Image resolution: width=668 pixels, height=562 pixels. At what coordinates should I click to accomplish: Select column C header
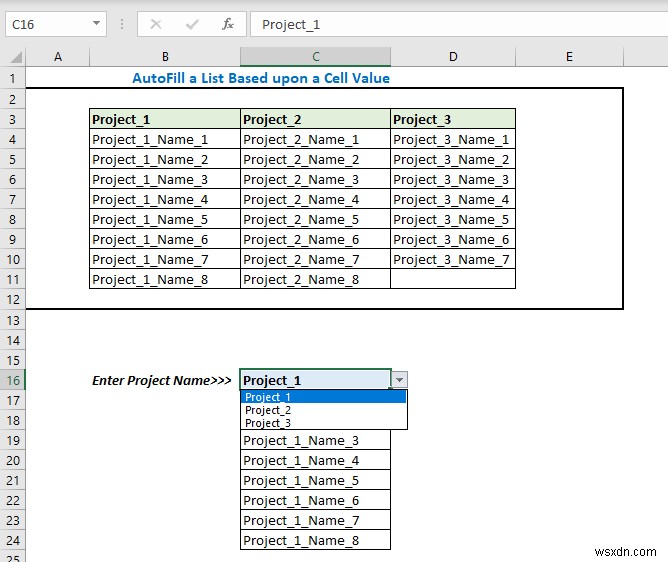[315, 57]
